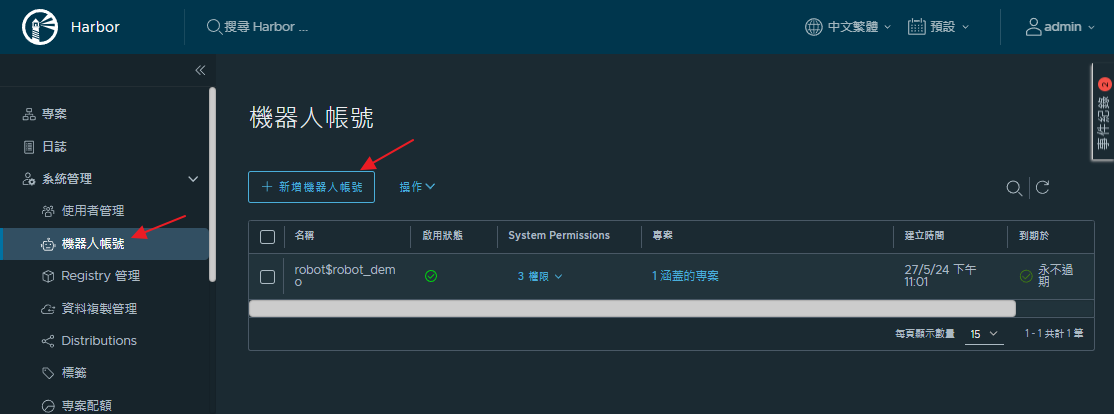Click the table search magnifier icon

pos(1014,187)
